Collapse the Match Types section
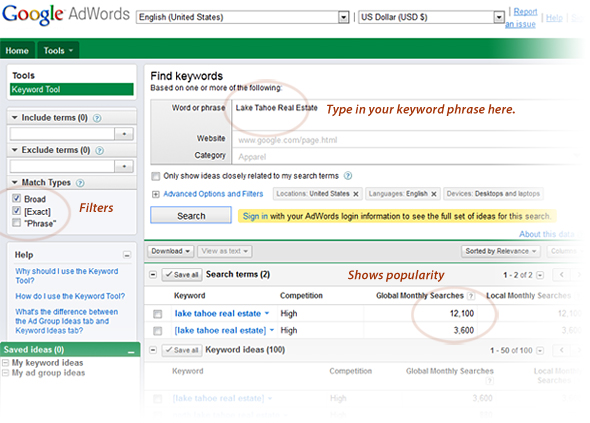590x423 pixels. tap(15, 183)
